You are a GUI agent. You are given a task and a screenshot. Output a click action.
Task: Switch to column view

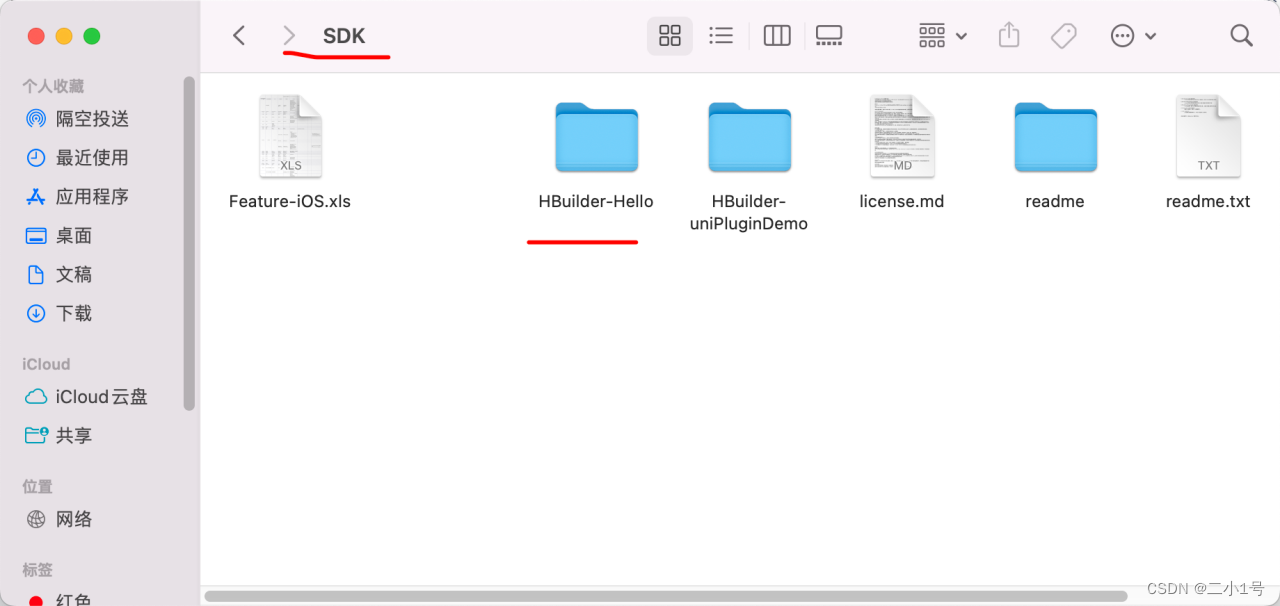[777, 36]
